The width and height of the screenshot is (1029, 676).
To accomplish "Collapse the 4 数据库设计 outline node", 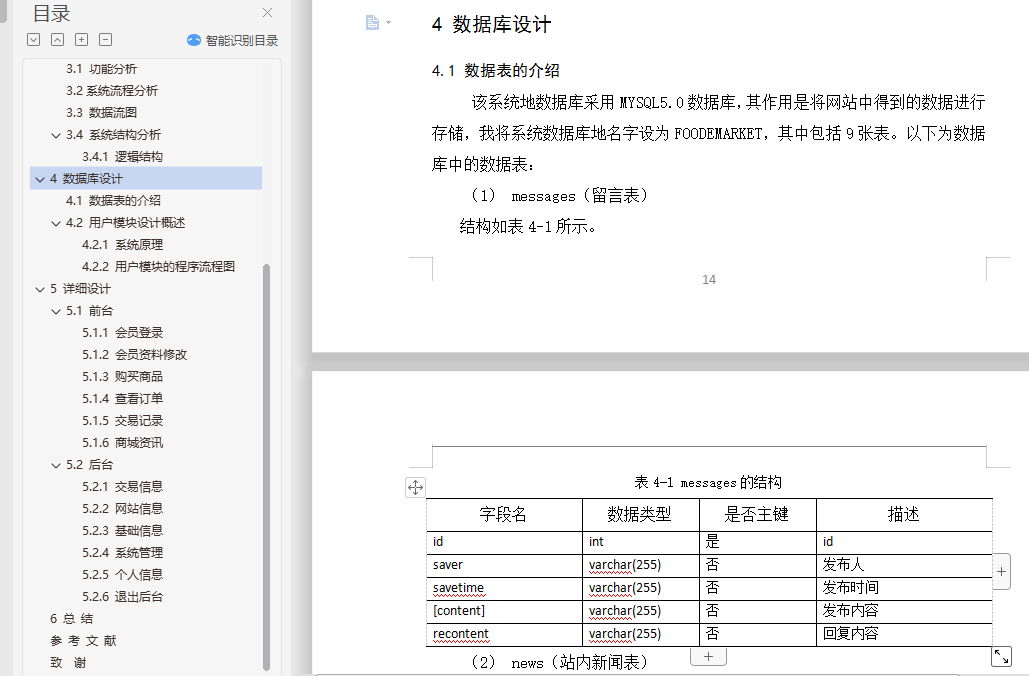I will coord(40,179).
